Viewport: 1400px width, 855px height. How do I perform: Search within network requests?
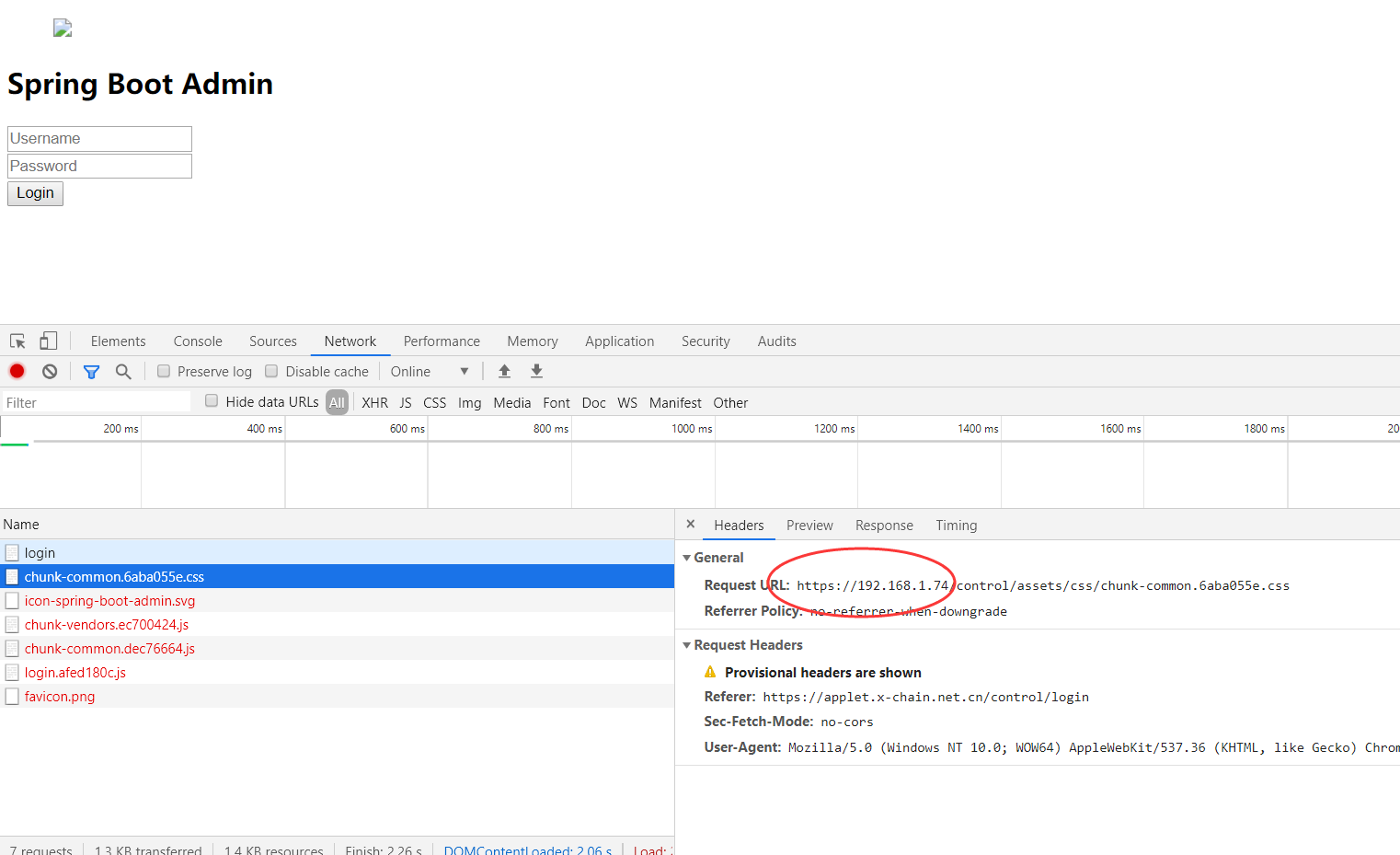pyautogui.click(x=123, y=371)
